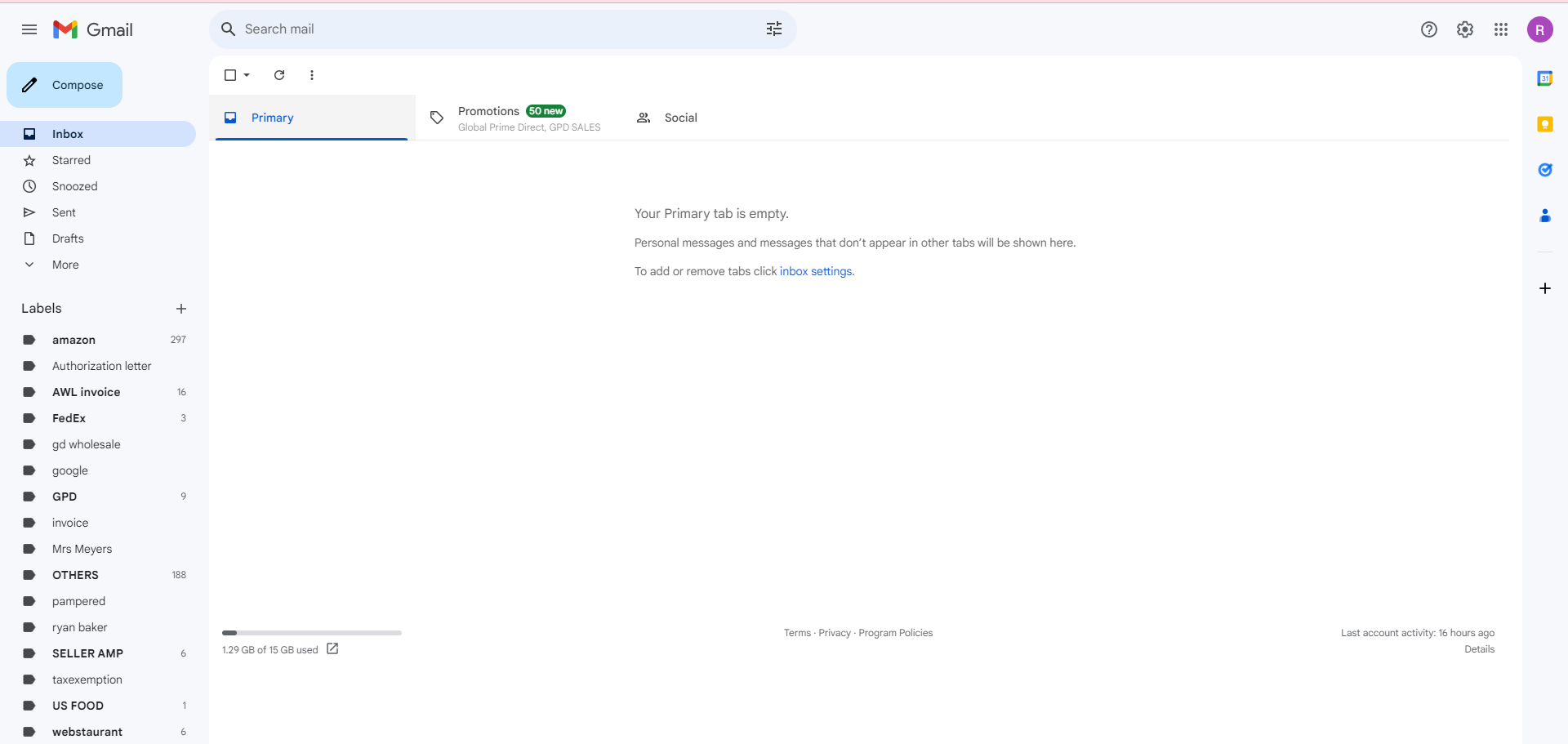Click the search magnifier icon
Viewport: 1568px width, 744px height.
point(229,29)
